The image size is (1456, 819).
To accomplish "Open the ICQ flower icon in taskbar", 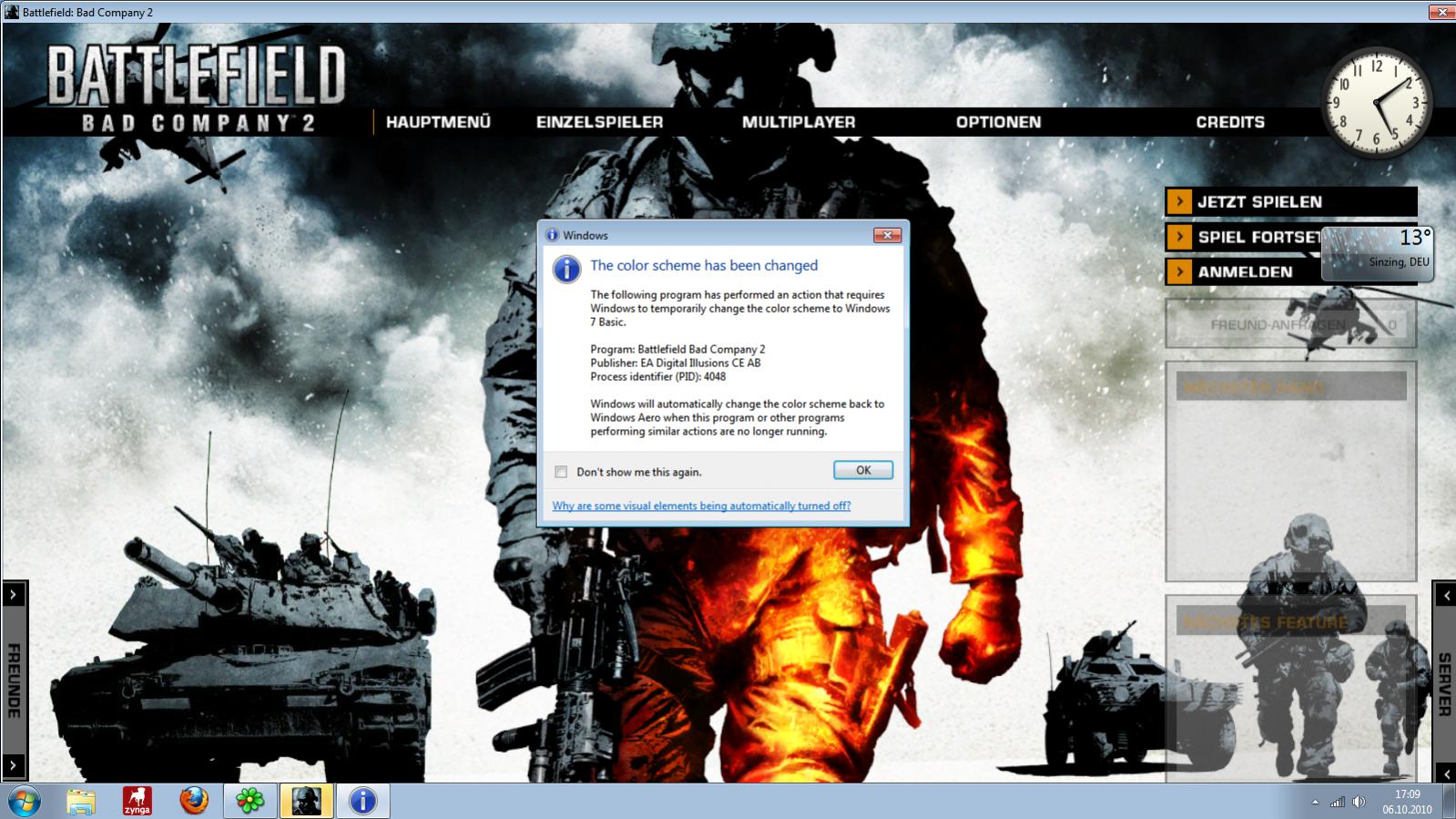I will pyautogui.click(x=249, y=801).
